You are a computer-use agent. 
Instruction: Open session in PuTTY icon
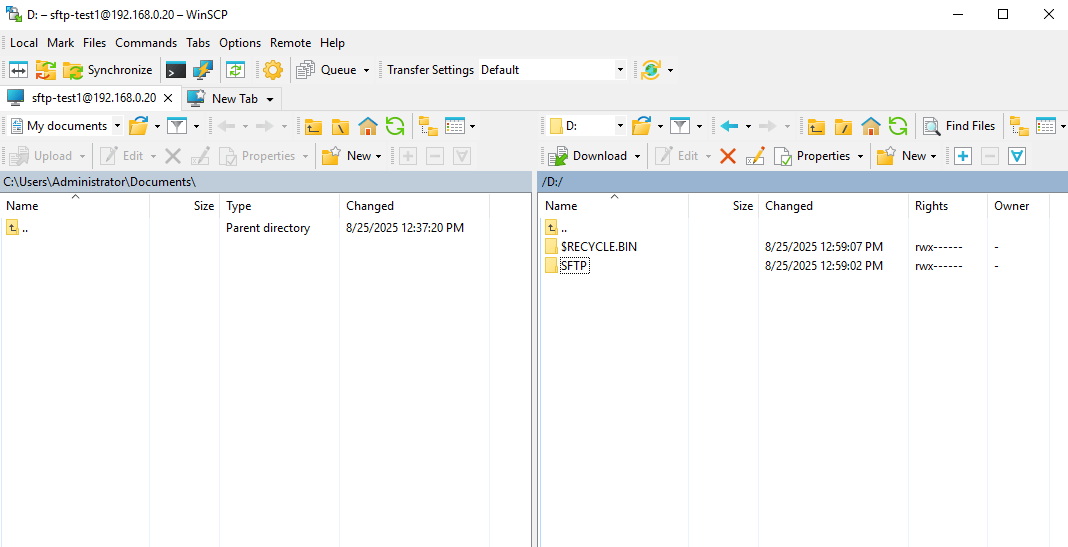pos(203,69)
